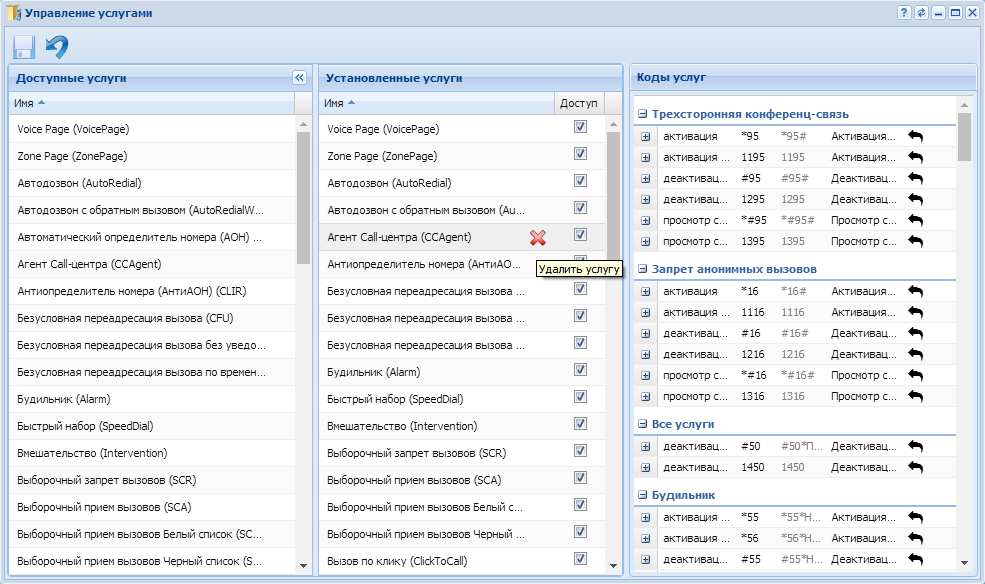Select Вмешательство (Intervention) in installed services
Screen dimensions: 985x584
[395, 426]
